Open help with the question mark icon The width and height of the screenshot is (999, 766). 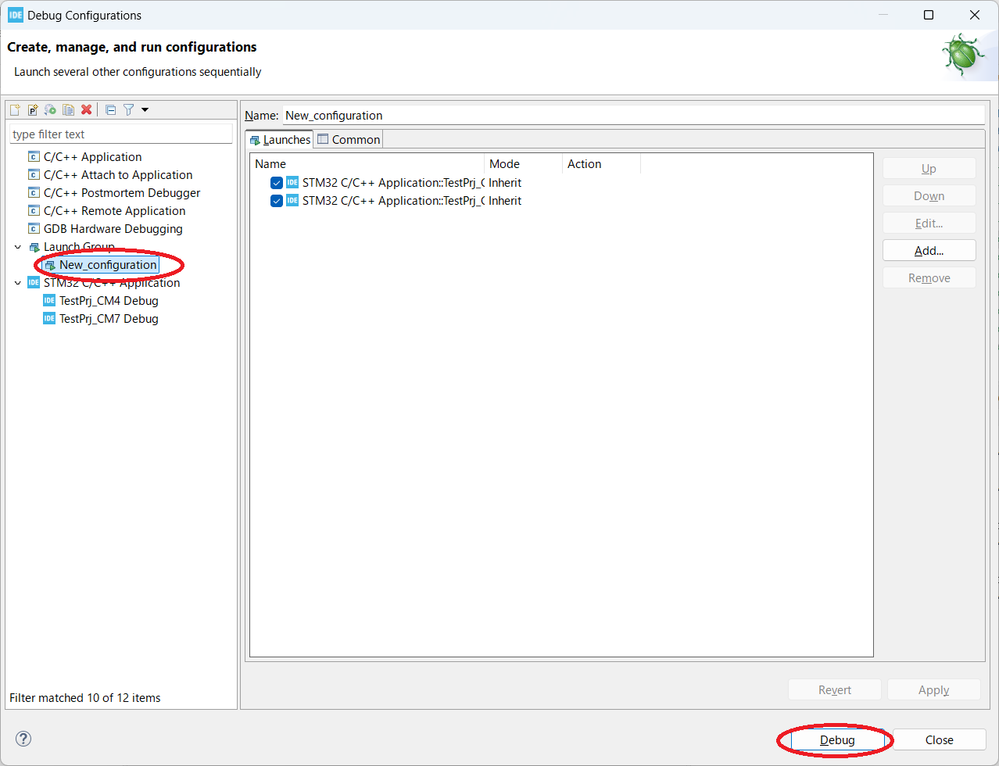pos(23,739)
